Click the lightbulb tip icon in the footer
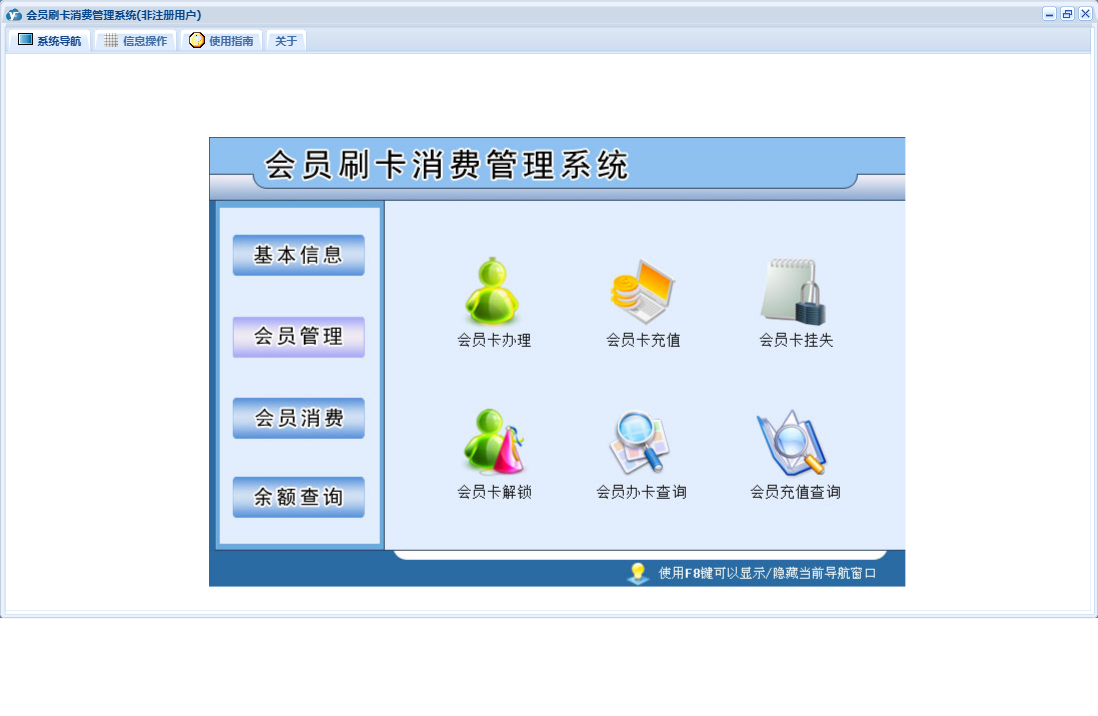 [x=637, y=573]
